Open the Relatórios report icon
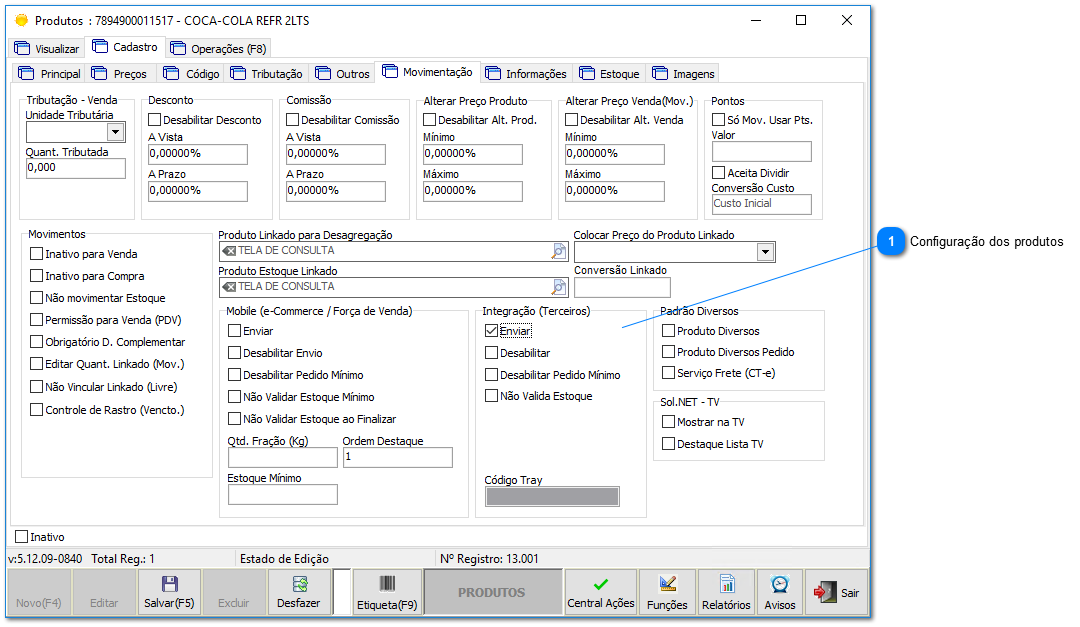The height and width of the screenshot is (627, 1080). [726, 585]
